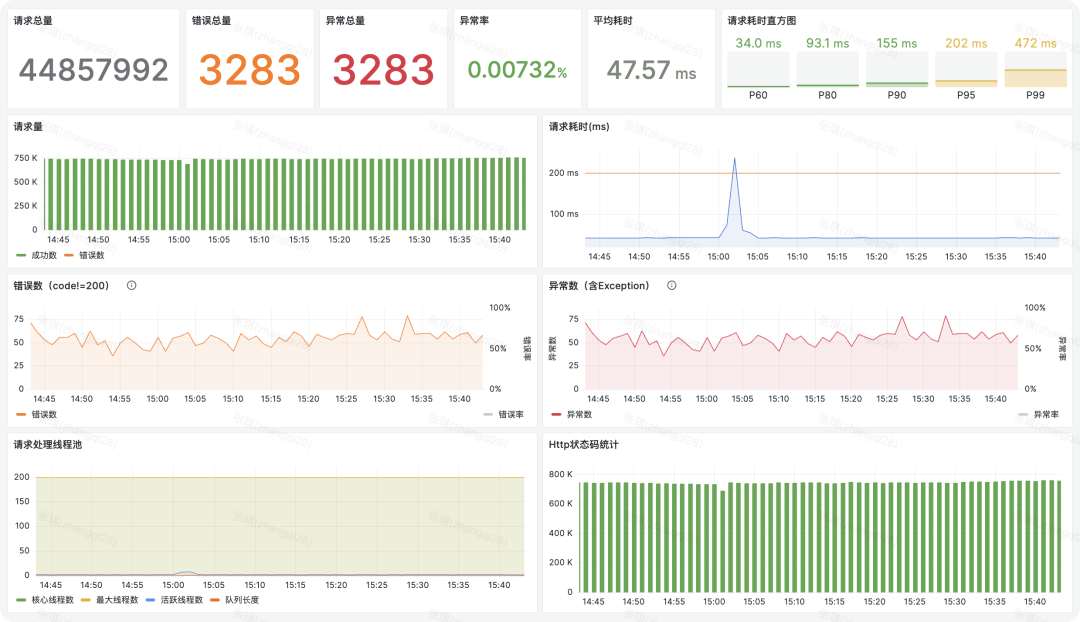Open the 请求处理线程池 panel title menu

(48, 445)
